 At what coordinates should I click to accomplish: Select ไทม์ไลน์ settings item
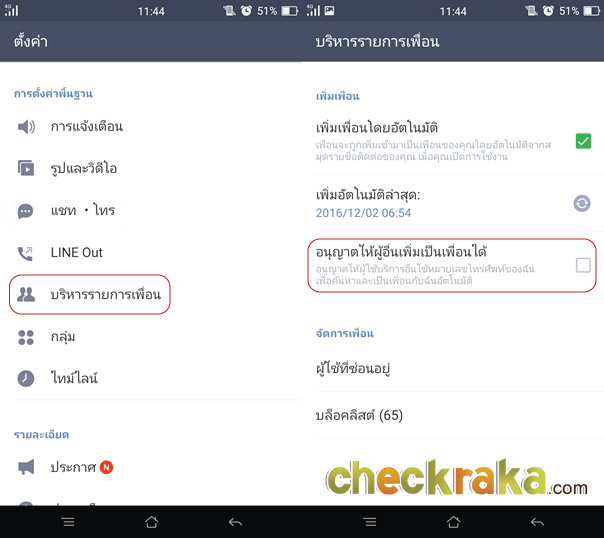(151, 379)
